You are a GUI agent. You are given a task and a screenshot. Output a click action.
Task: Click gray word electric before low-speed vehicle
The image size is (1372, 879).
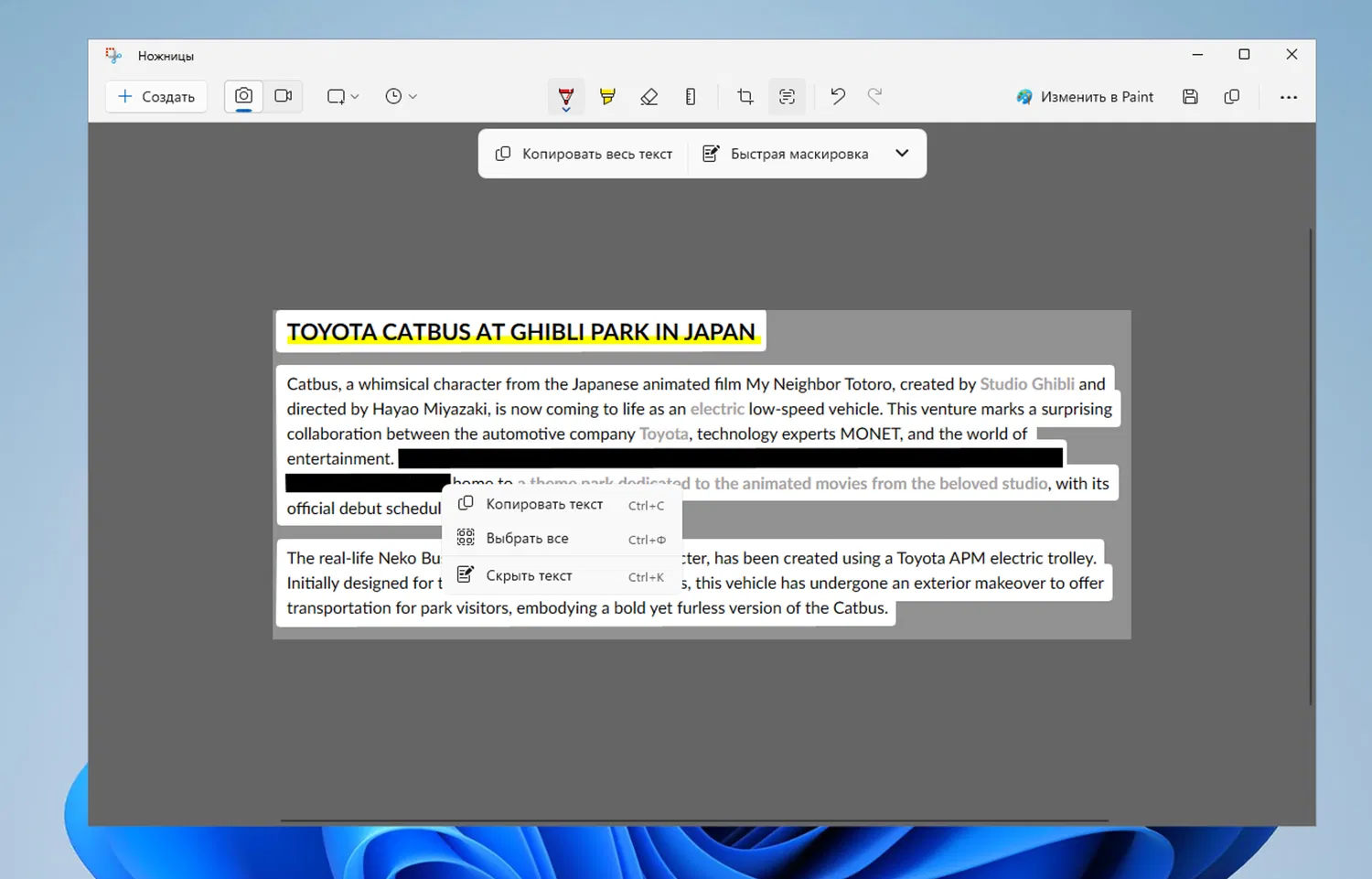point(717,409)
